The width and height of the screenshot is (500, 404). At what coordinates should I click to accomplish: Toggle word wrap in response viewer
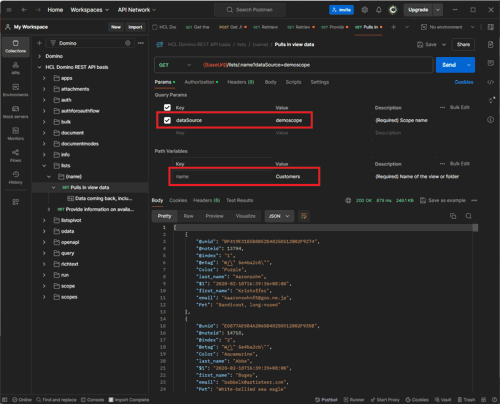(304, 216)
